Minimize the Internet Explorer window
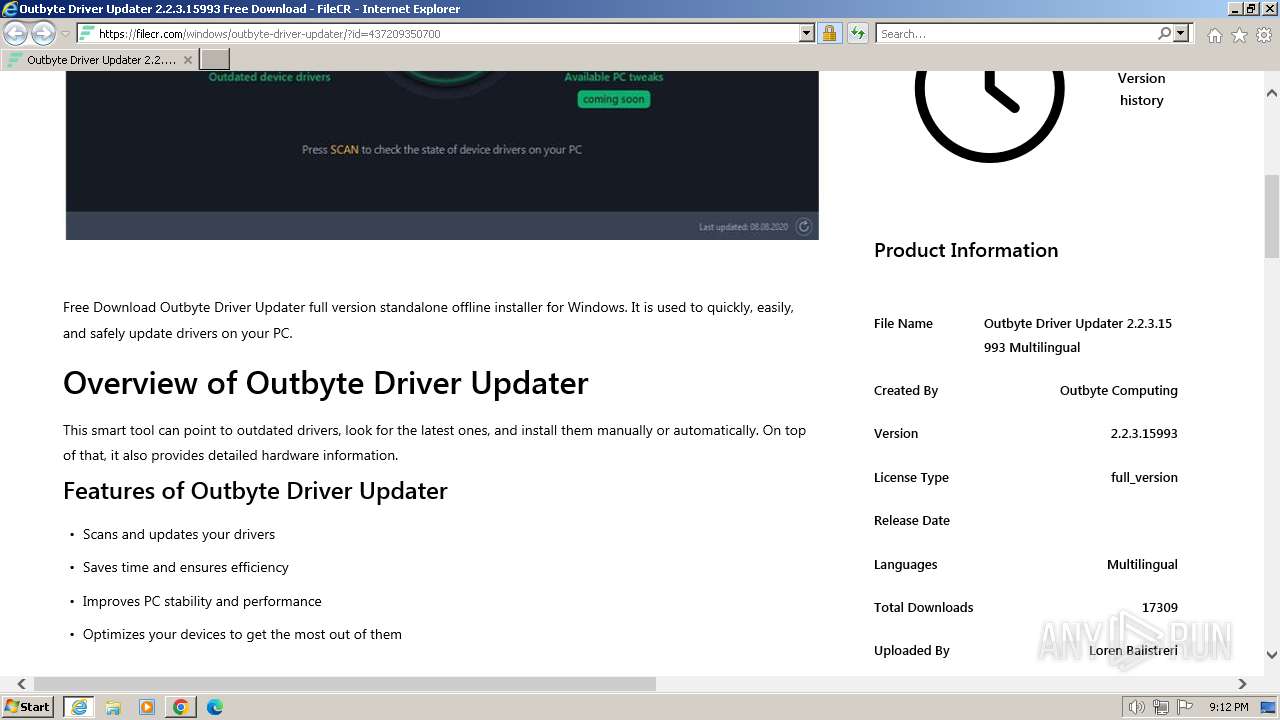The image size is (1280, 720). 1234,9
